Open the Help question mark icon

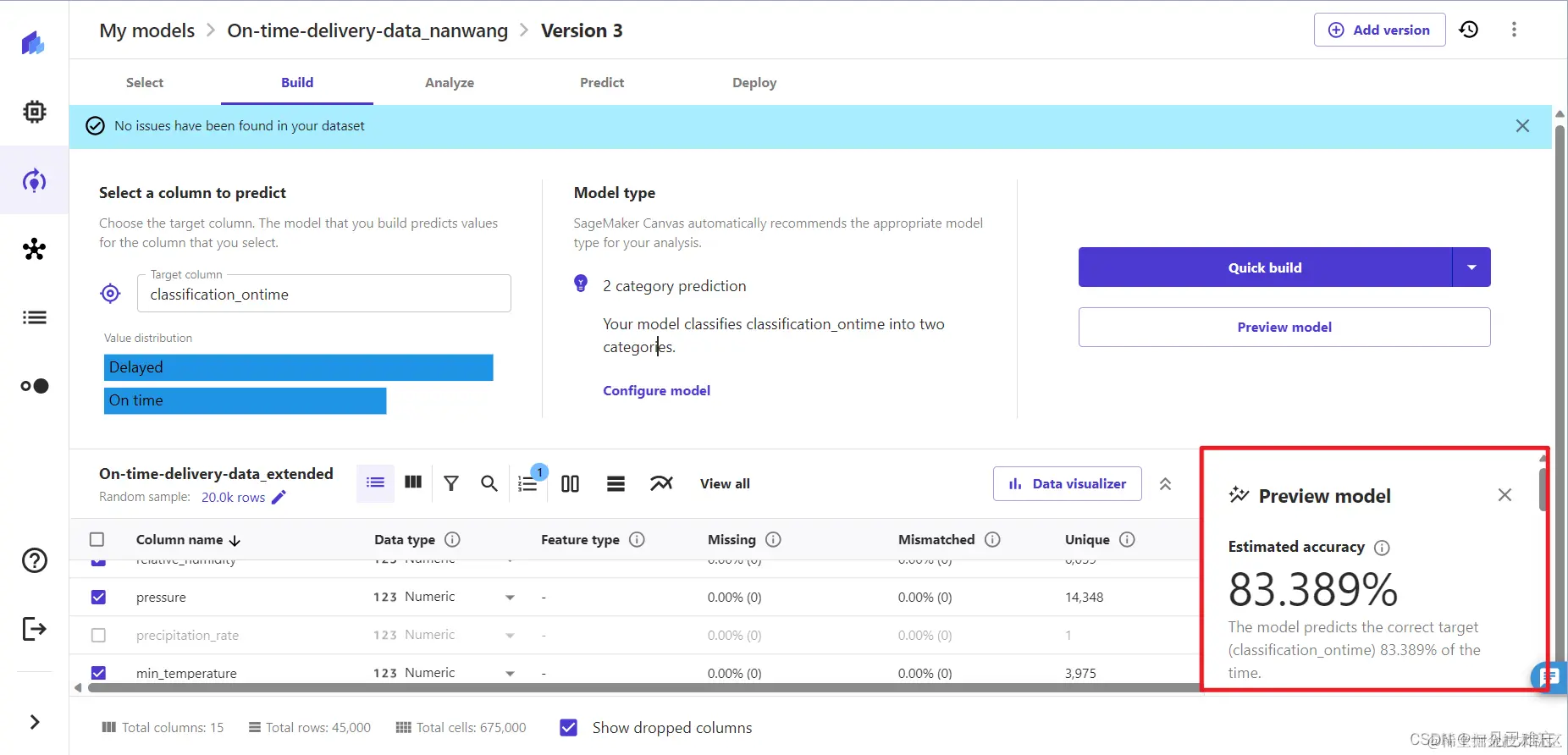(34, 560)
